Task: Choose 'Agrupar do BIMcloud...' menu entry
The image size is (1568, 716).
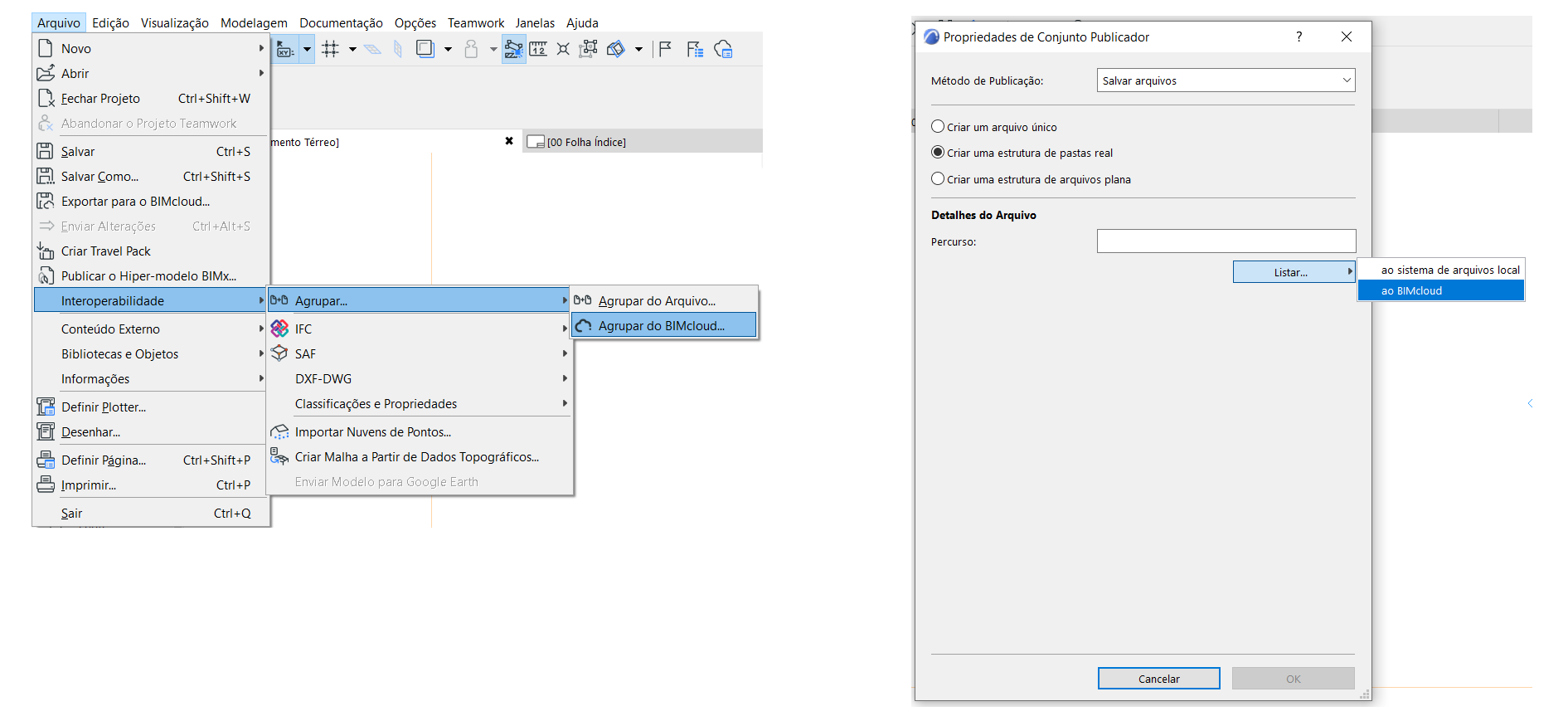Action: [x=662, y=326]
